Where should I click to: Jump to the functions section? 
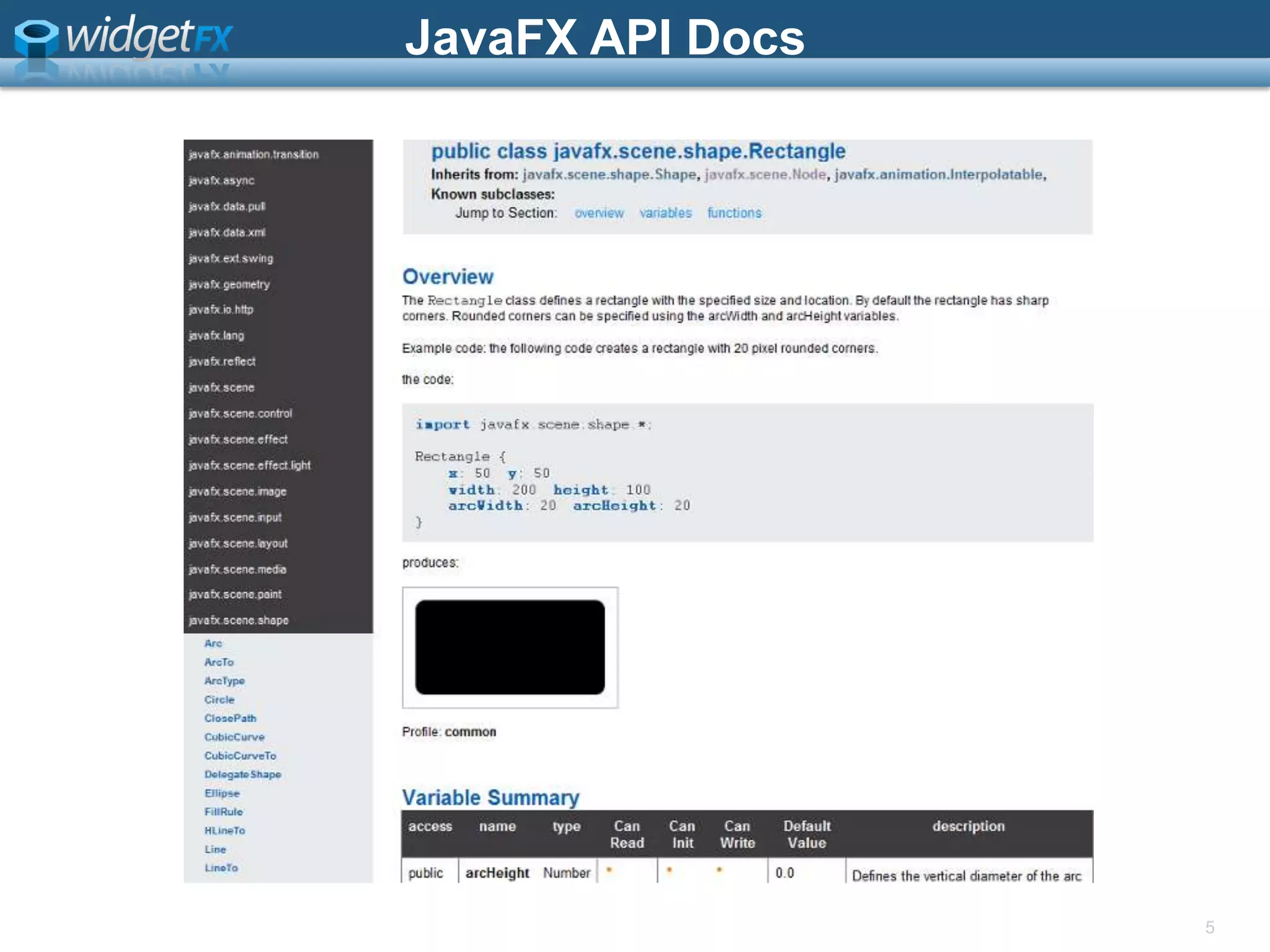point(734,213)
